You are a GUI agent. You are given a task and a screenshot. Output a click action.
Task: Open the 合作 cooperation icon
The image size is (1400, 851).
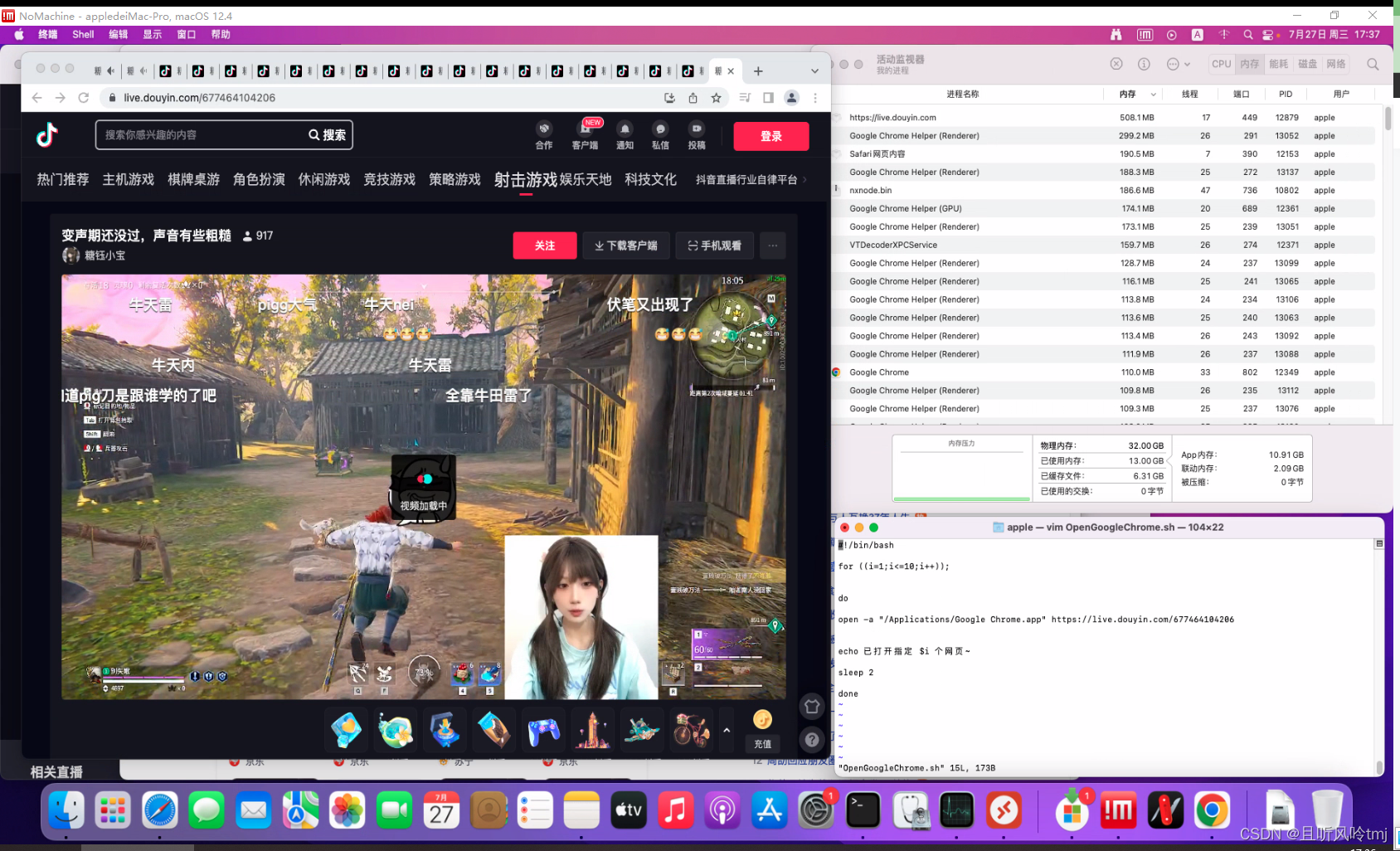(544, 135)
